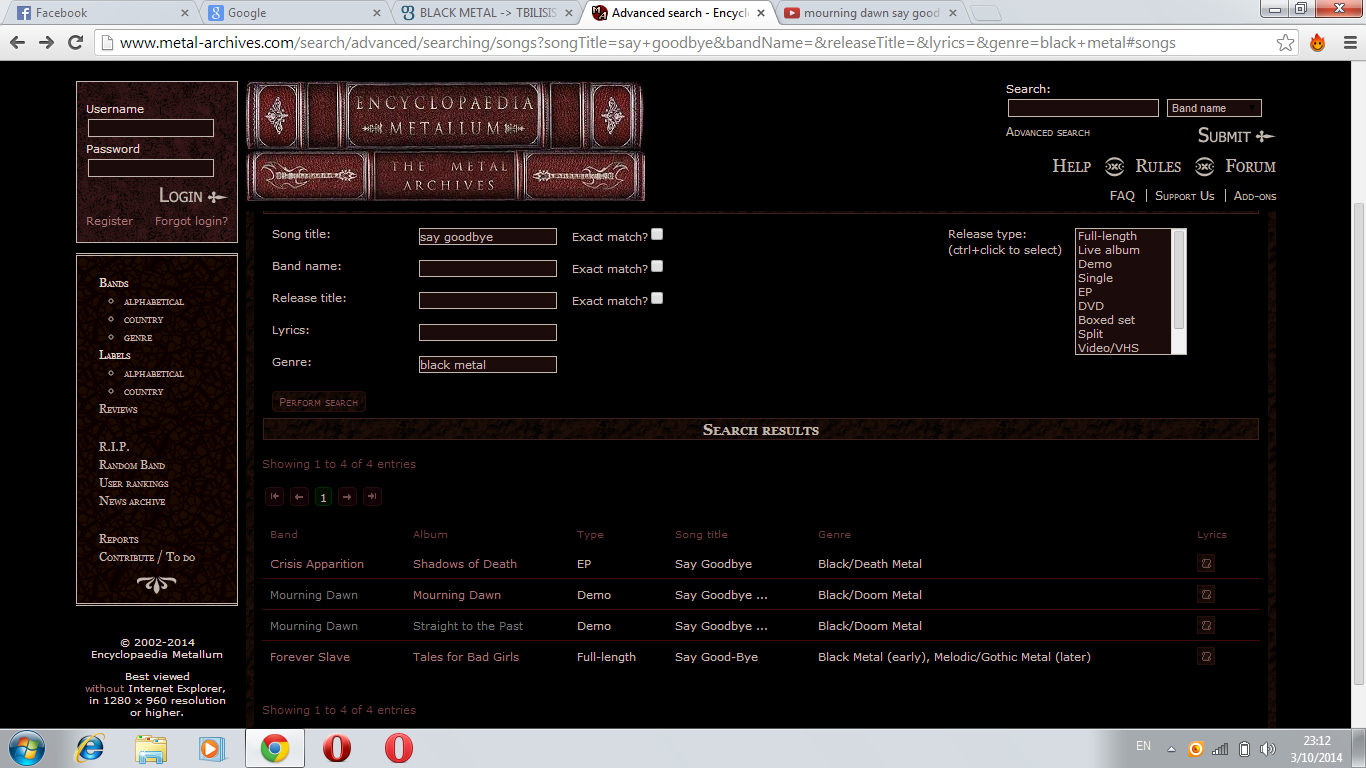Select Demo in Release type list
Viewport: 1366px width, 768px height.
tap(1095, 264)
